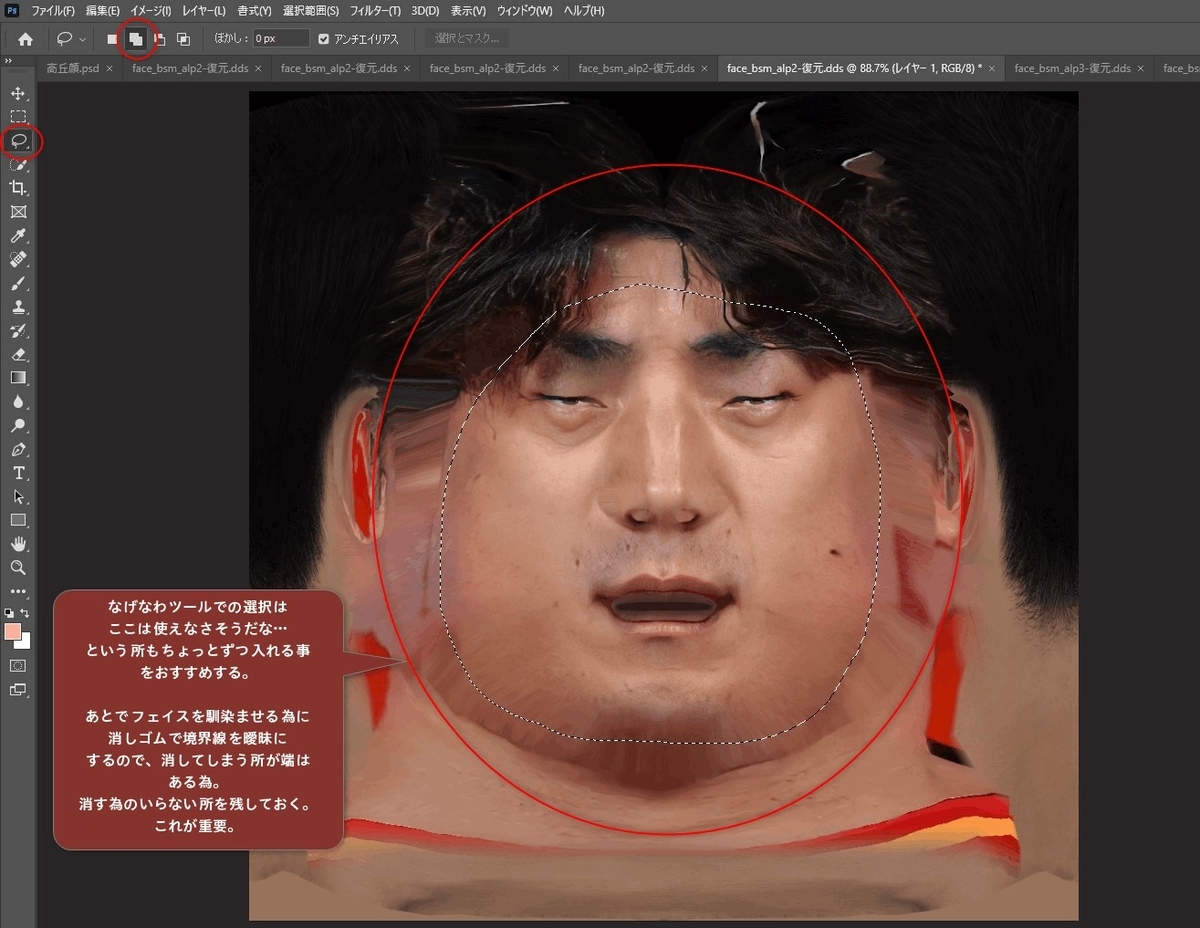This screenshot has width=1200, height=928.
Task: Select the Dodge tool
Action: (18, 425)
